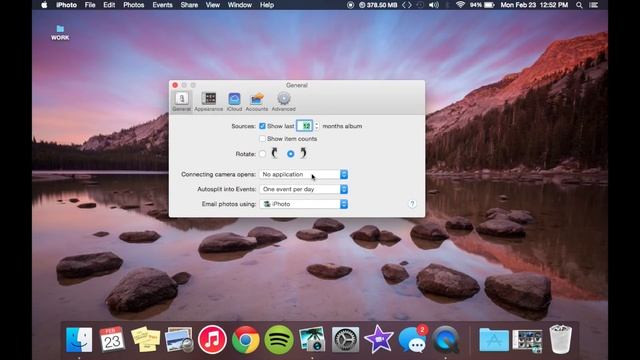Click the 378.50 MB memory indicator
Viewport: 640px width, 360px height.
[378, 5]
